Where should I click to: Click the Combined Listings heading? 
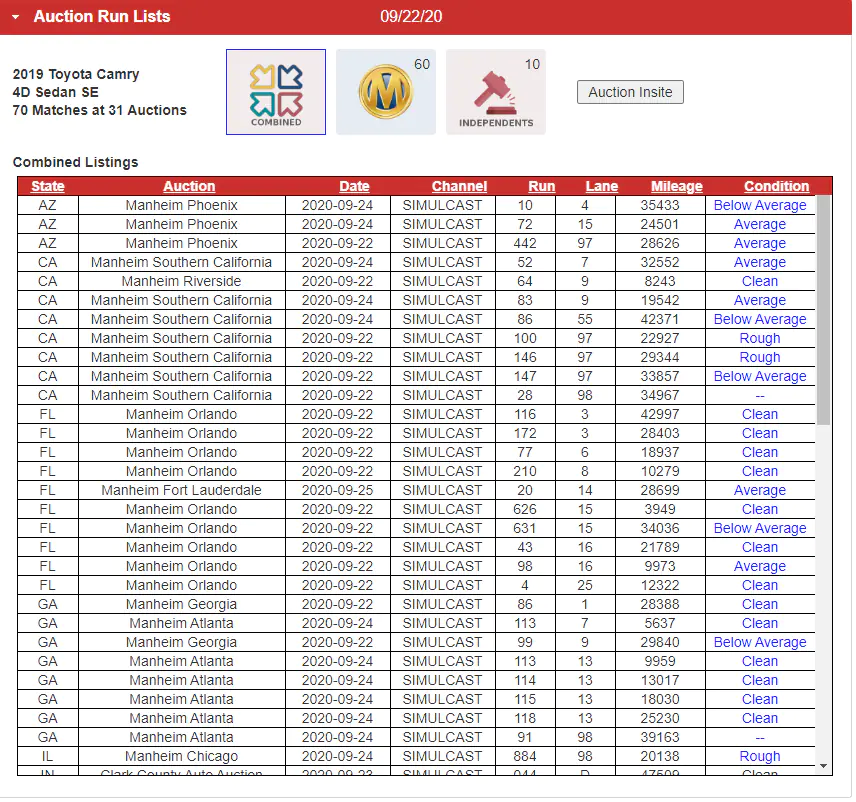76,163
